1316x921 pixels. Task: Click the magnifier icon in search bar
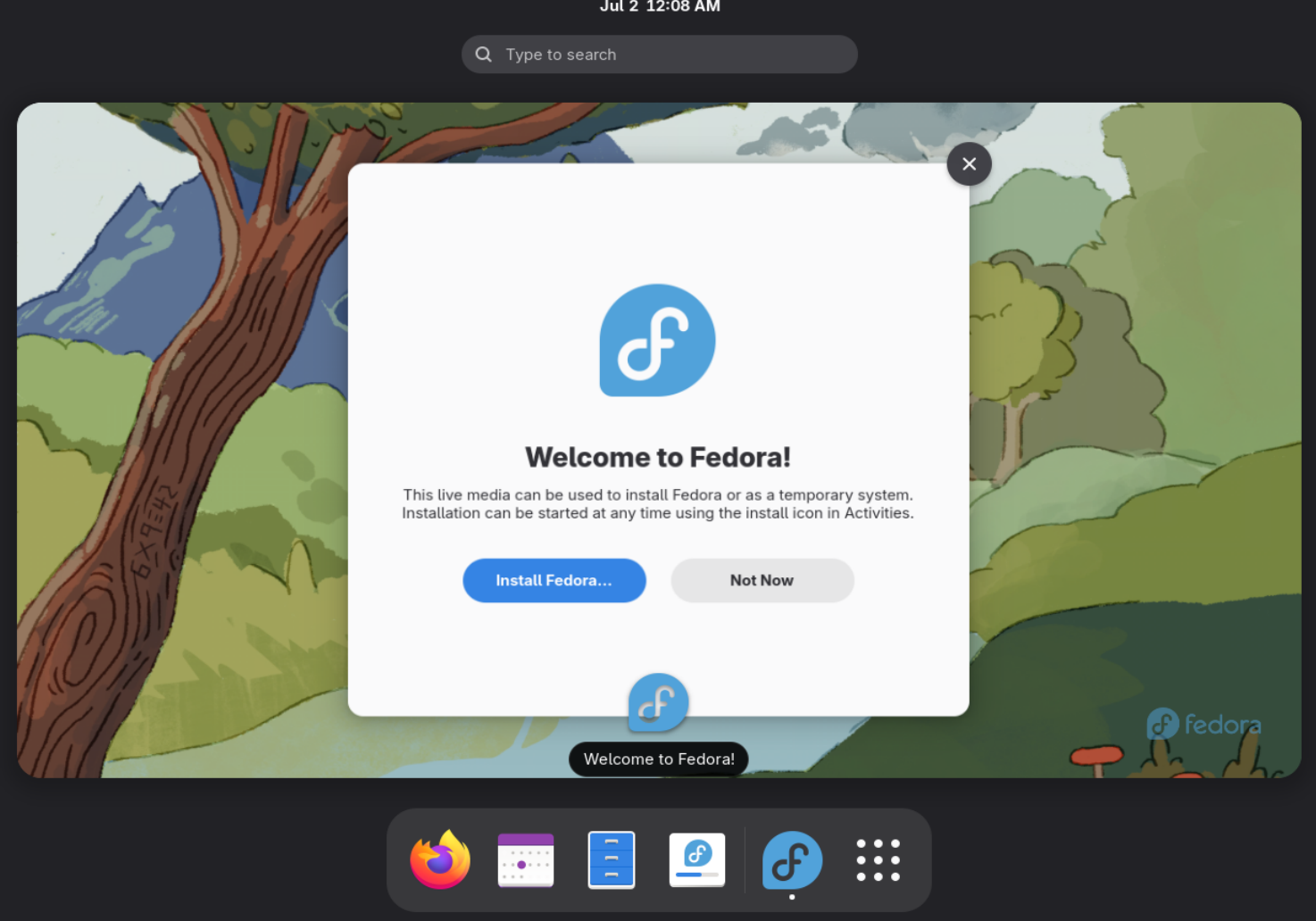484,54
